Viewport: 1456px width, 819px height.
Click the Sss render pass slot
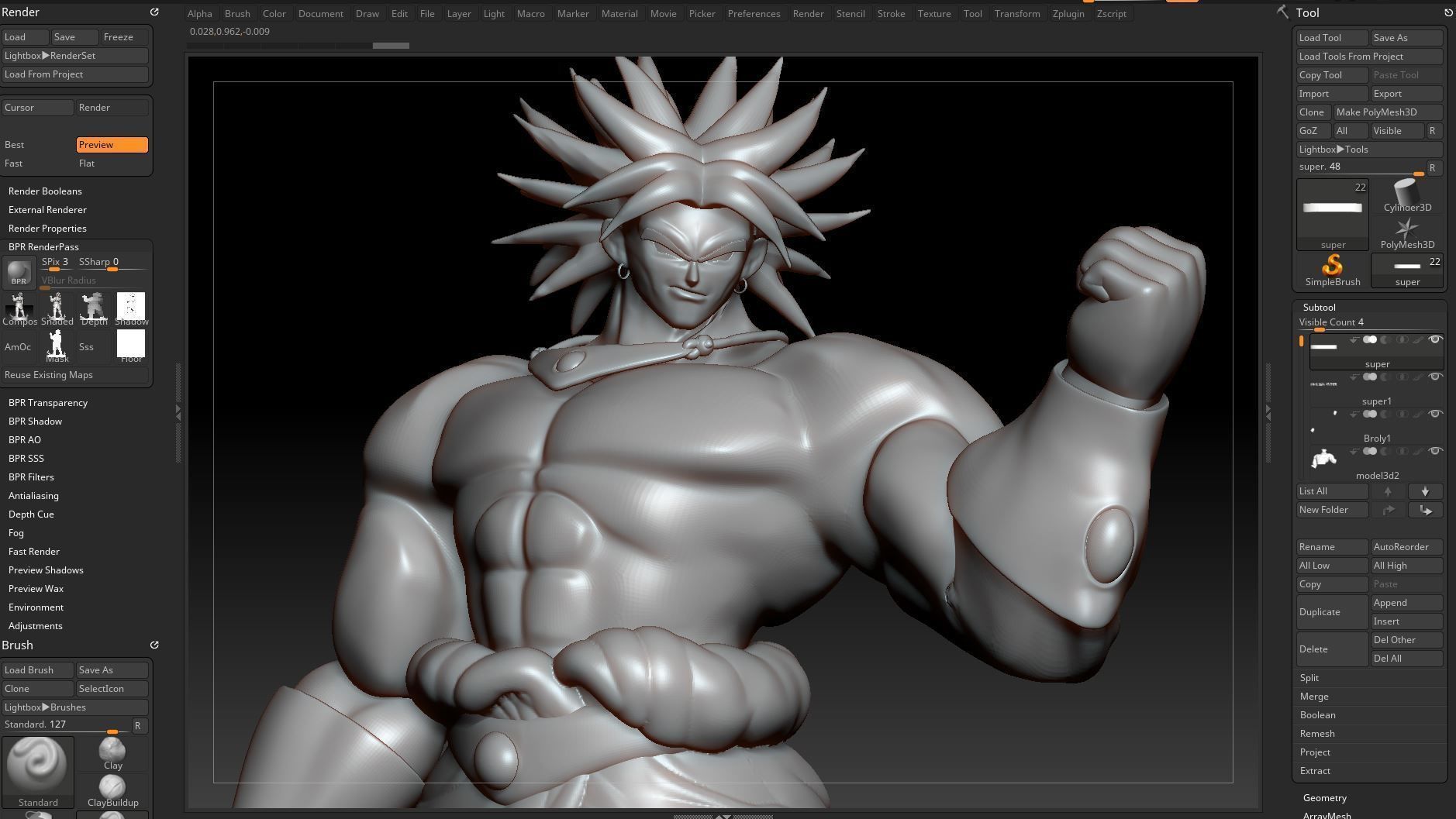click(94, 346)
